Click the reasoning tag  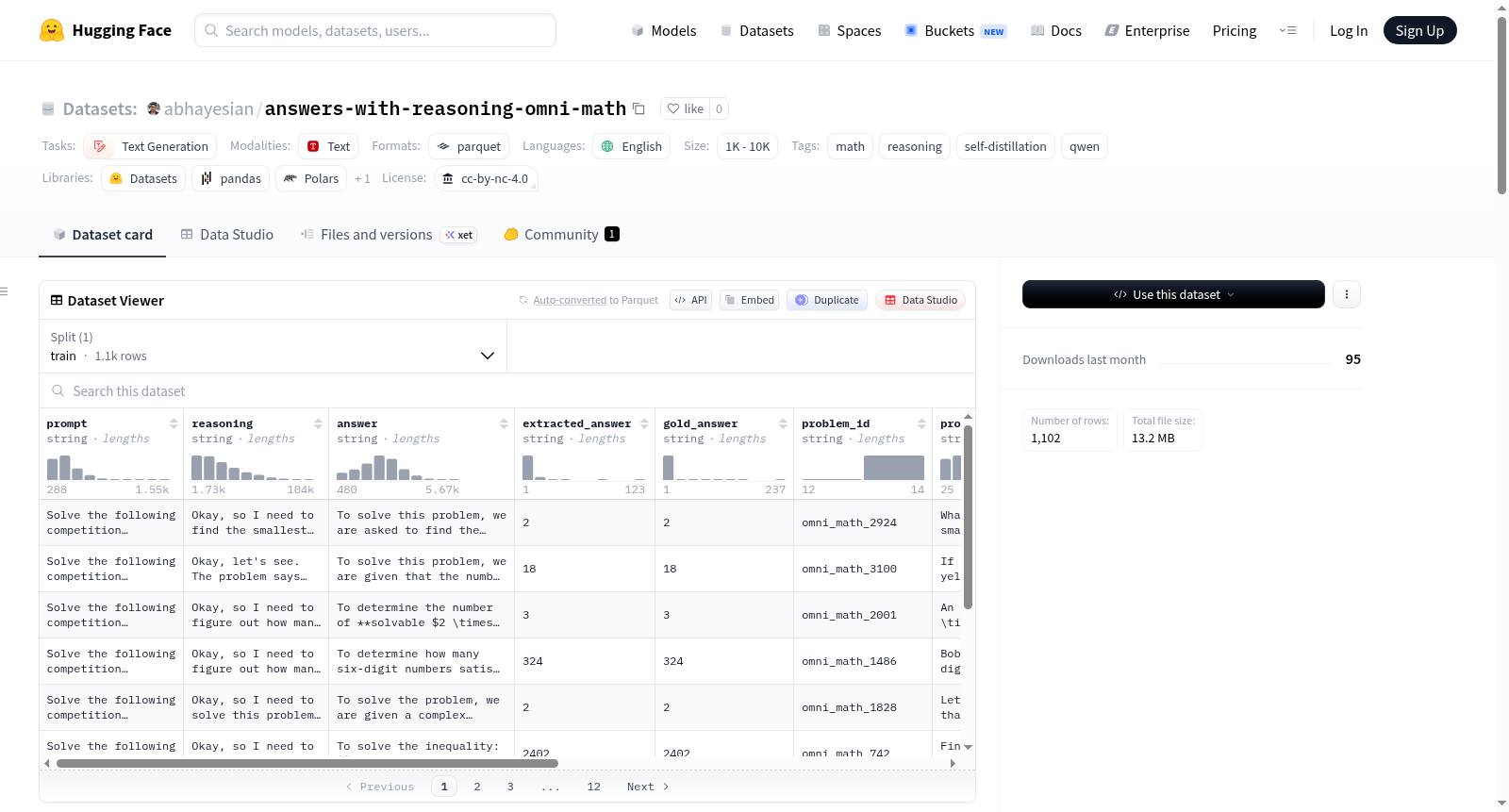(915, 146)
